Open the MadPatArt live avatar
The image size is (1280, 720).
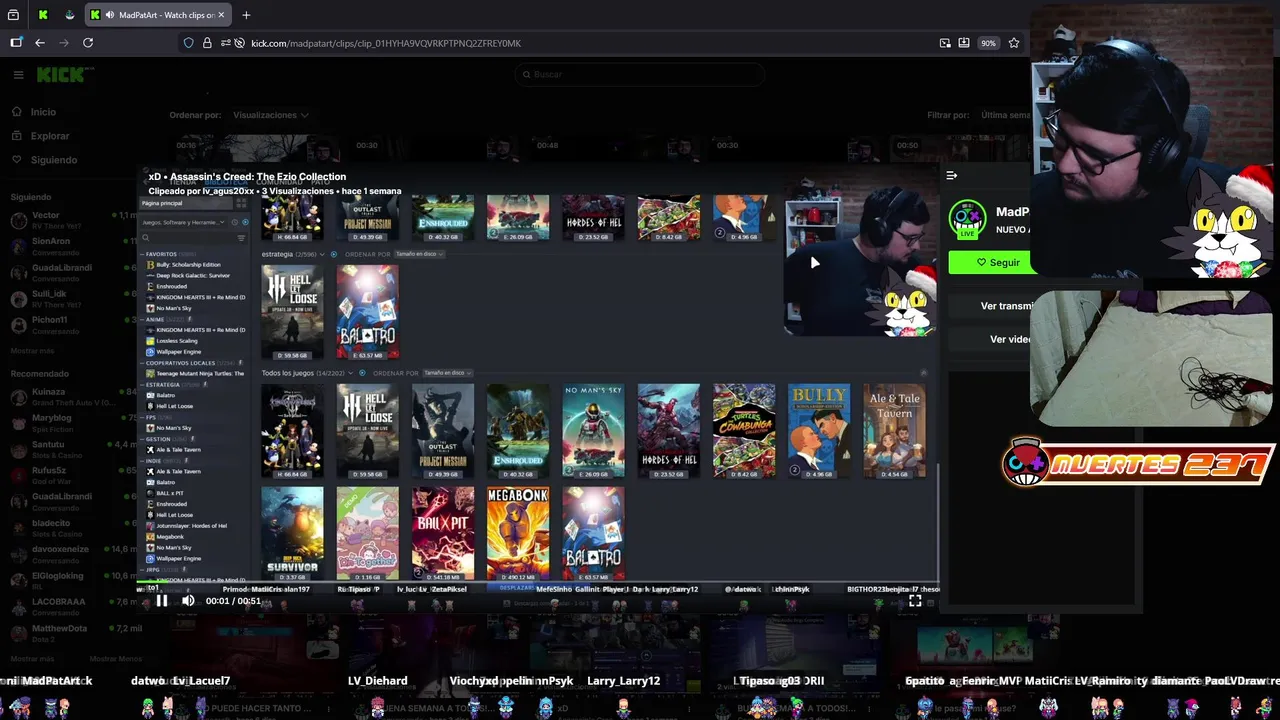pyautogui.click(x=967, y=220)
